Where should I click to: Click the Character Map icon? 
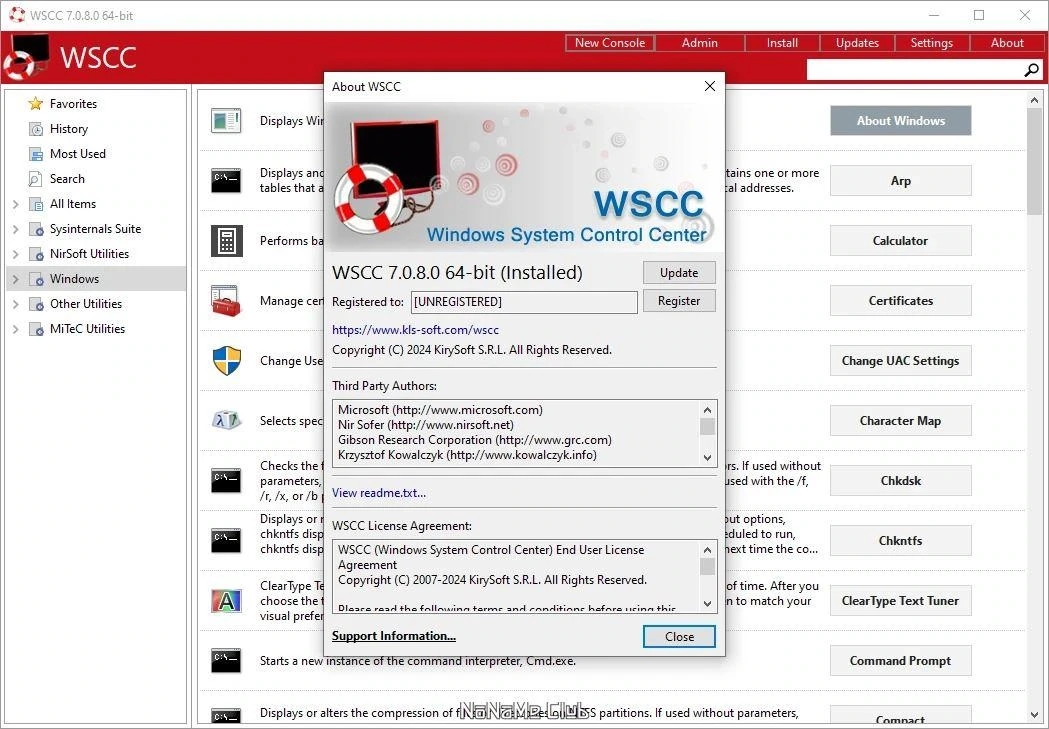[226, 421]
